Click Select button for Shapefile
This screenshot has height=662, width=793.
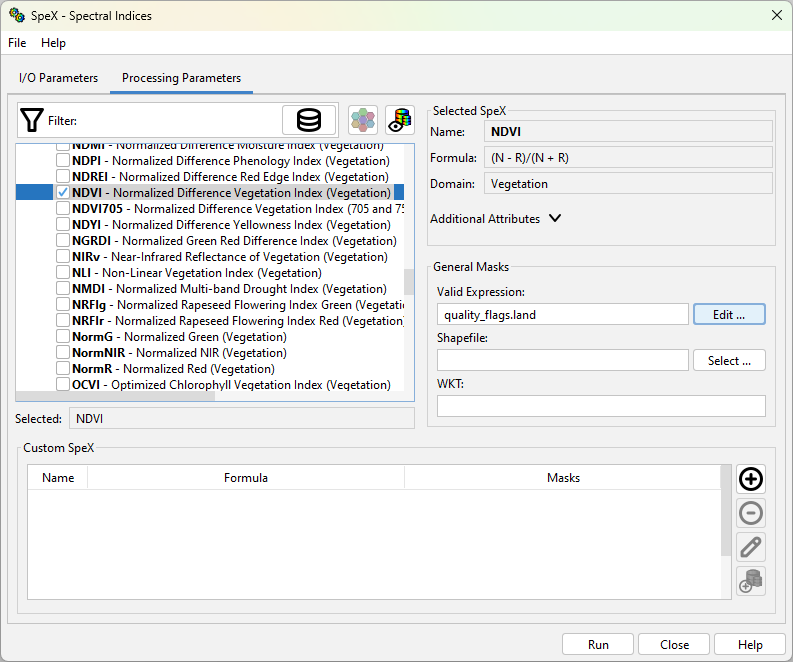(x=729, y=361)
